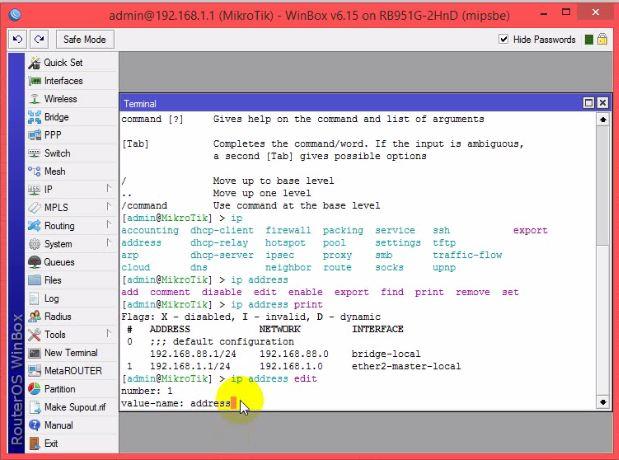Toggle the Safe Mode button

click(84, 39)
